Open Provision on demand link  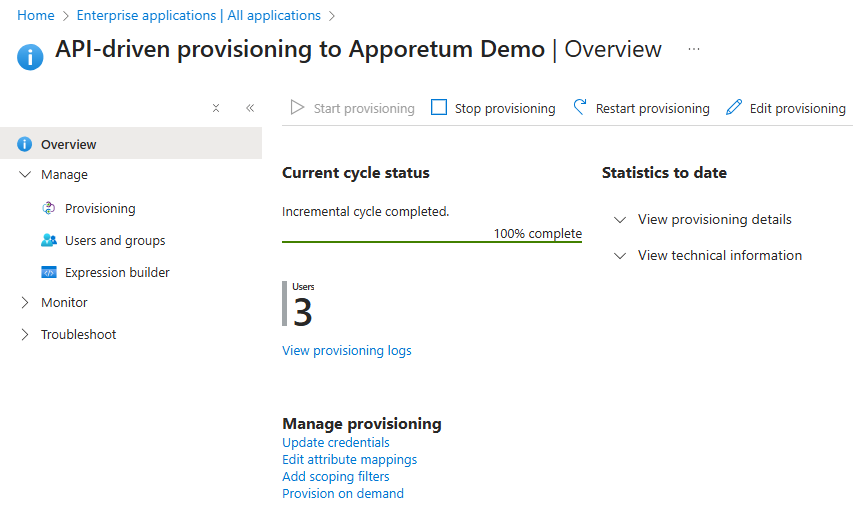point(343,493)
